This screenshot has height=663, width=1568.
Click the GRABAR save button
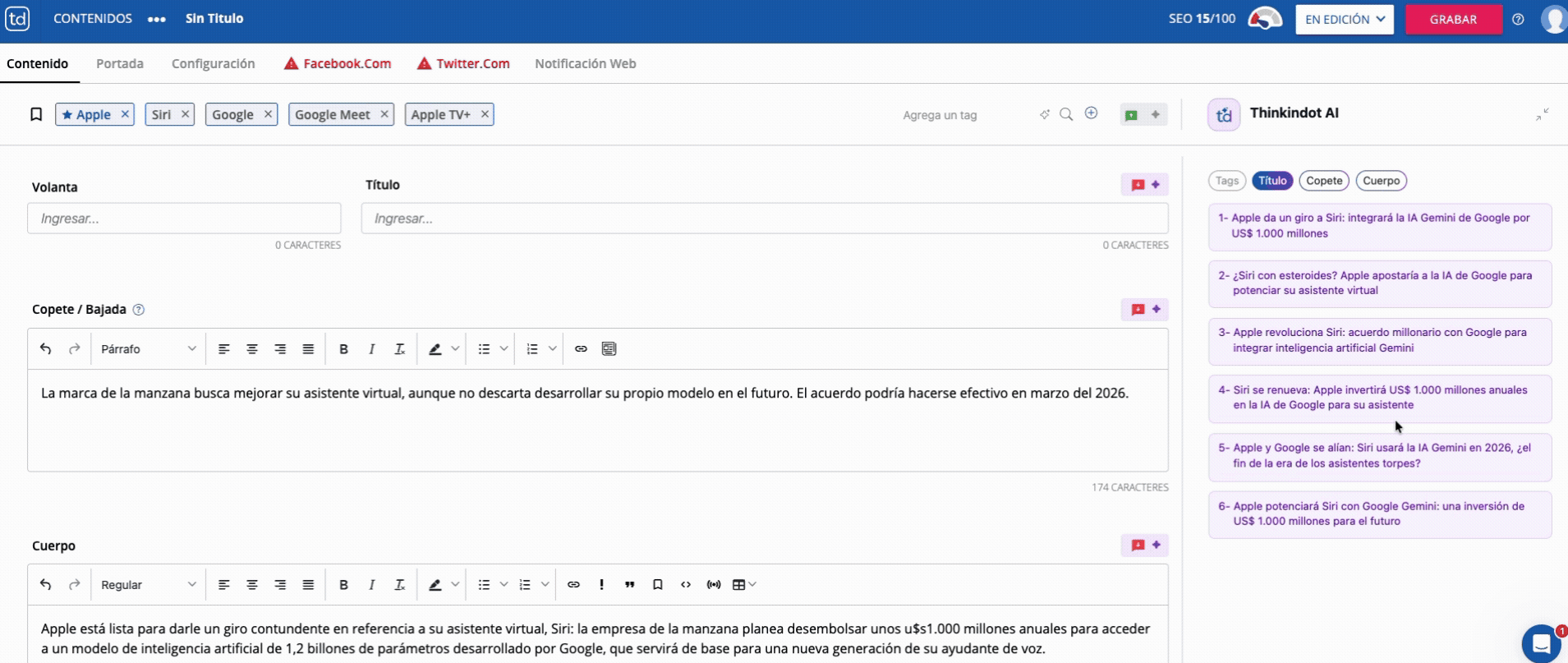(x=1454, y=19)
